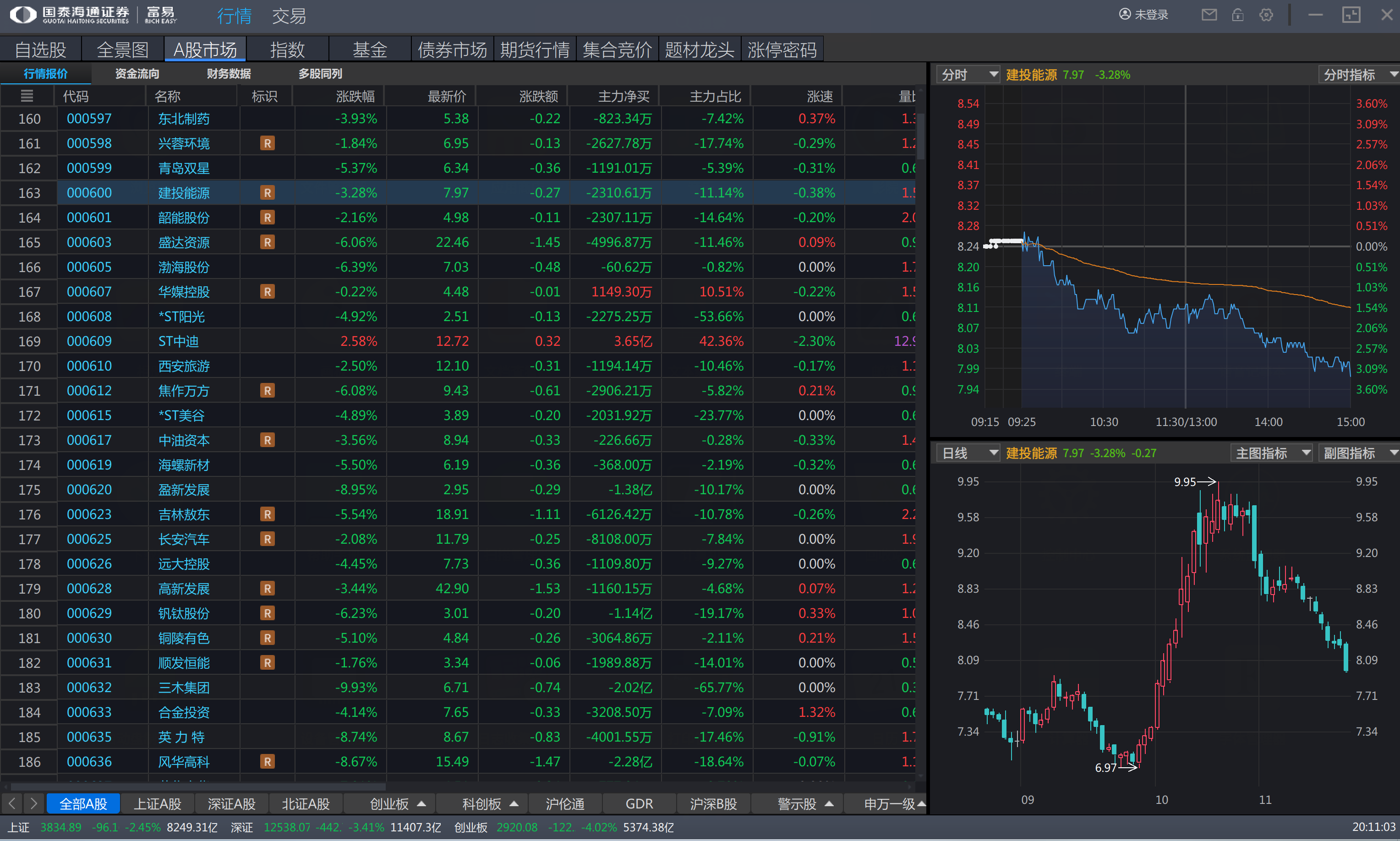The image size is (1400, 841).
Task: Select the 上证A股 bottom filter
Action: click(x=158, y=803)
